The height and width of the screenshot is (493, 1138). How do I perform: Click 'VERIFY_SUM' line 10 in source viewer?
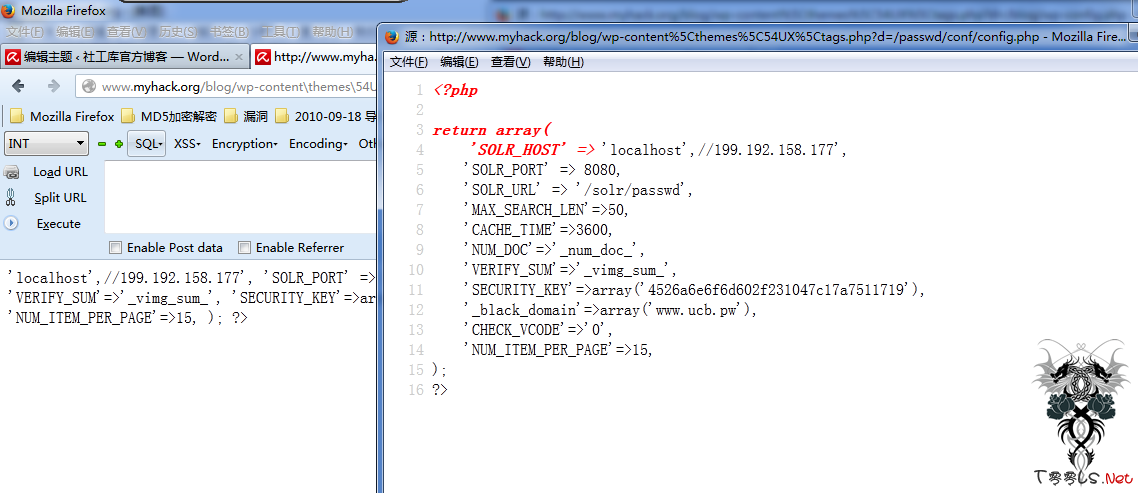[x=570, y=270]
